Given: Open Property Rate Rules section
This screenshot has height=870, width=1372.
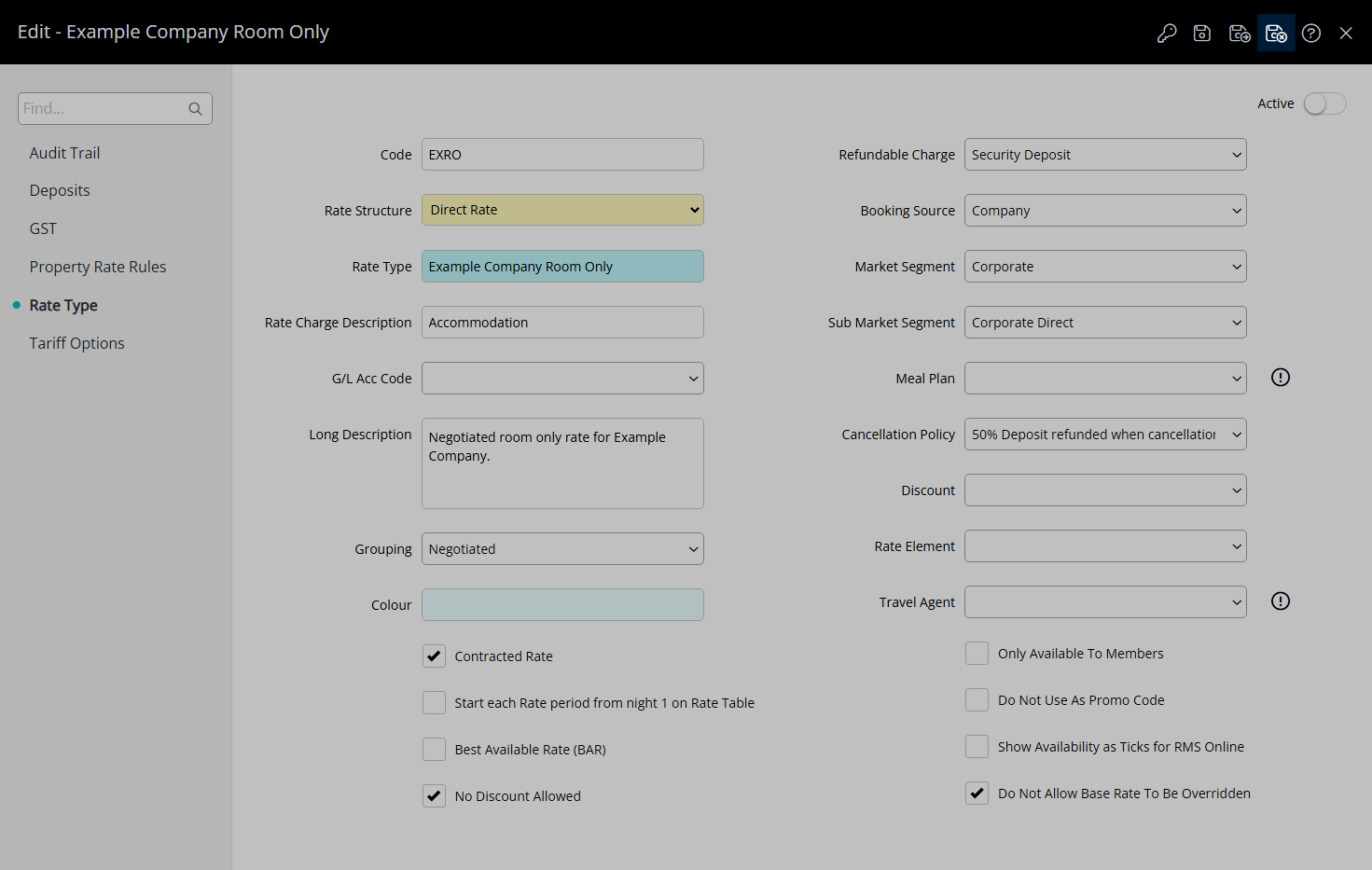Looking at the screenshot, I should coord(98,267).
